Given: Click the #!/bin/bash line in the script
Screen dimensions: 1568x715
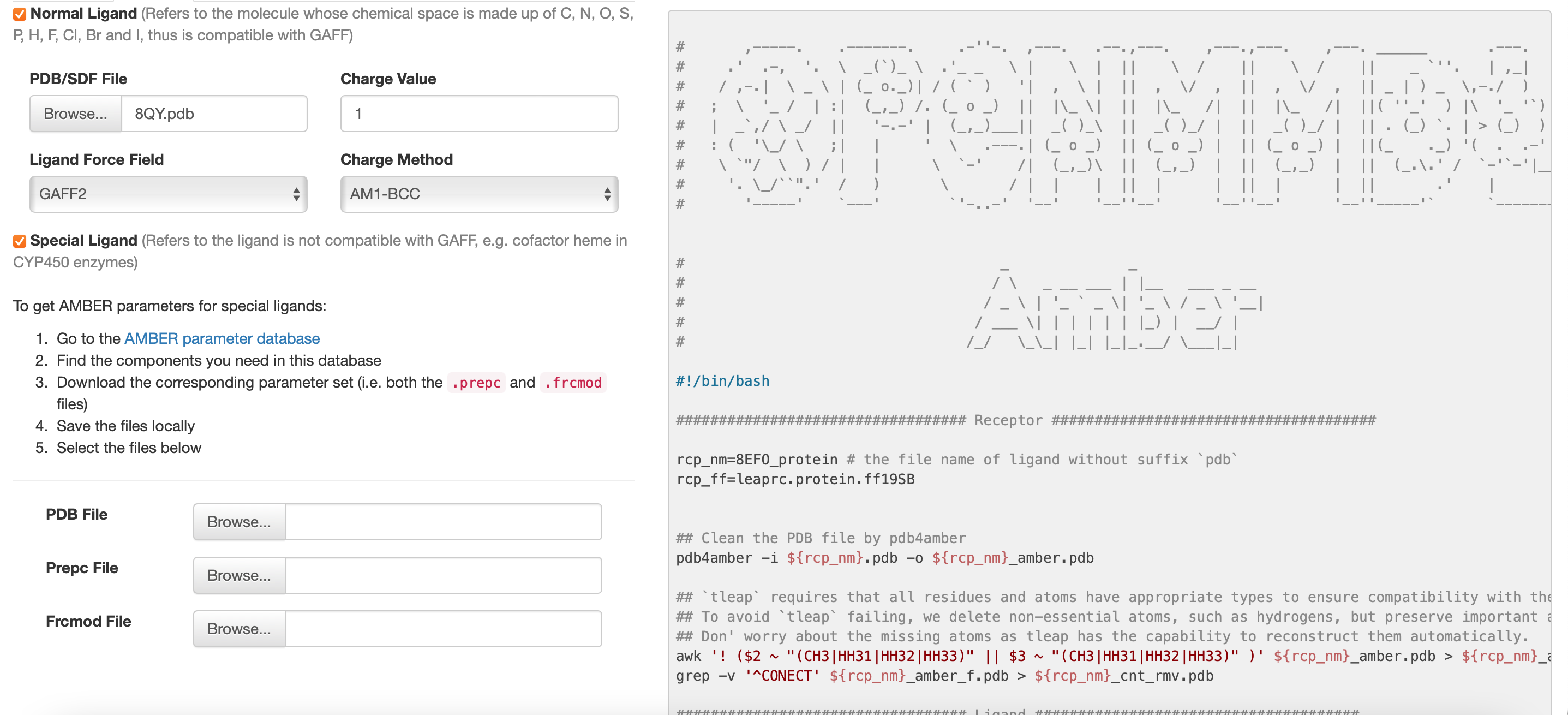Looking at the screenshot, I should (x=722, y=382).
